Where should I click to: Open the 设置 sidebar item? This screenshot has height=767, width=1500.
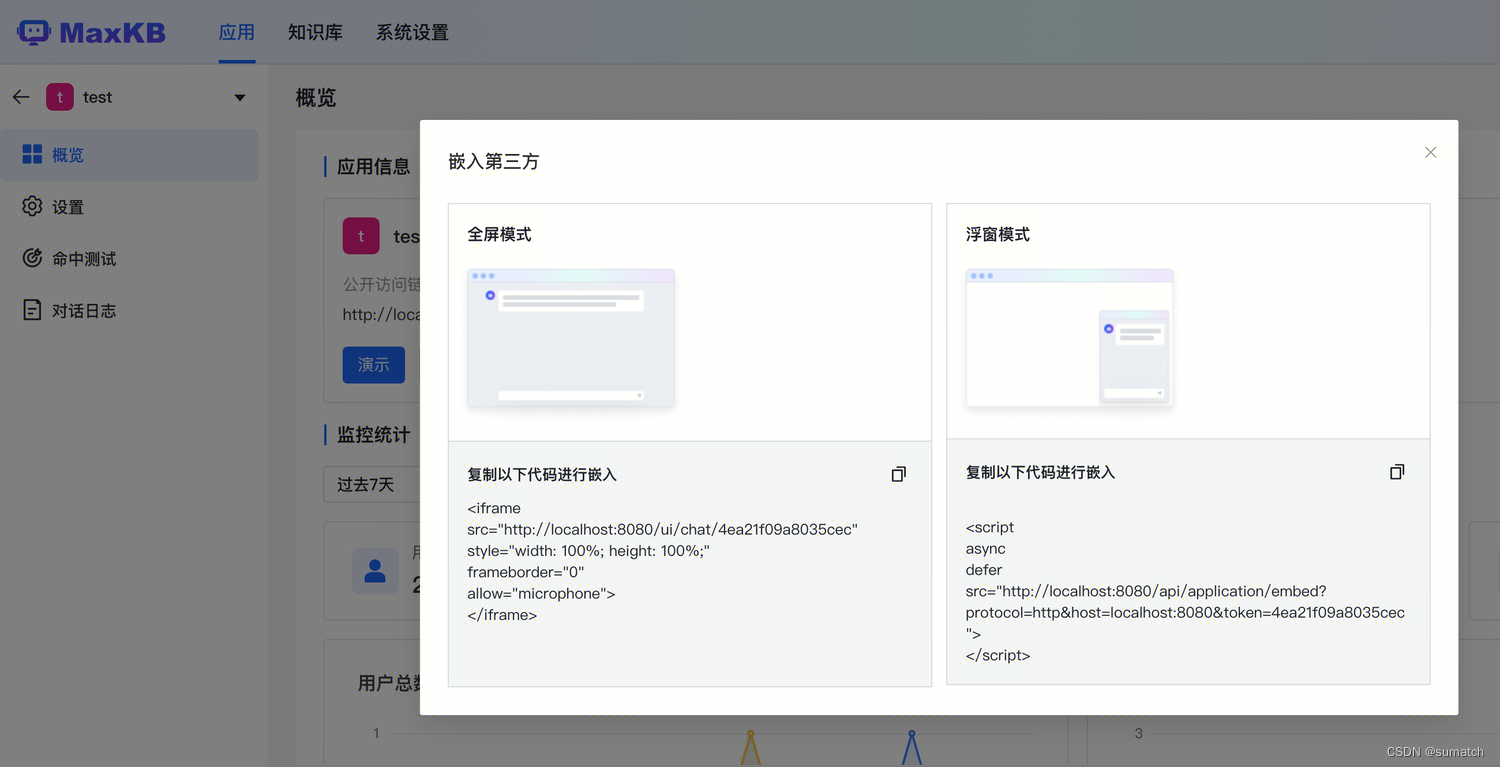[x=129, y=207]
